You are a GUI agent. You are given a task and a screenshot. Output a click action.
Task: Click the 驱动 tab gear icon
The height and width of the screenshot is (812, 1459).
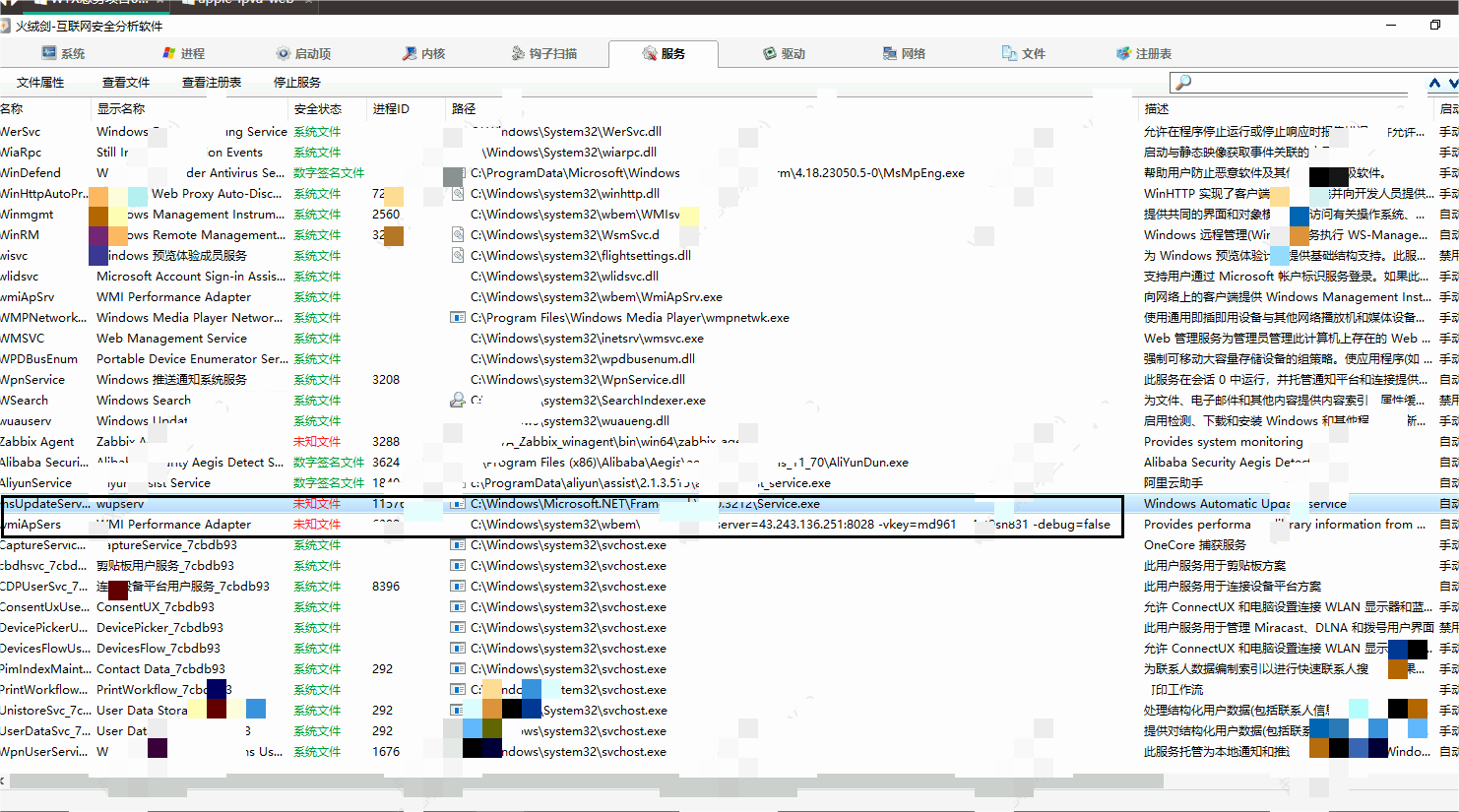coord(770,54)
